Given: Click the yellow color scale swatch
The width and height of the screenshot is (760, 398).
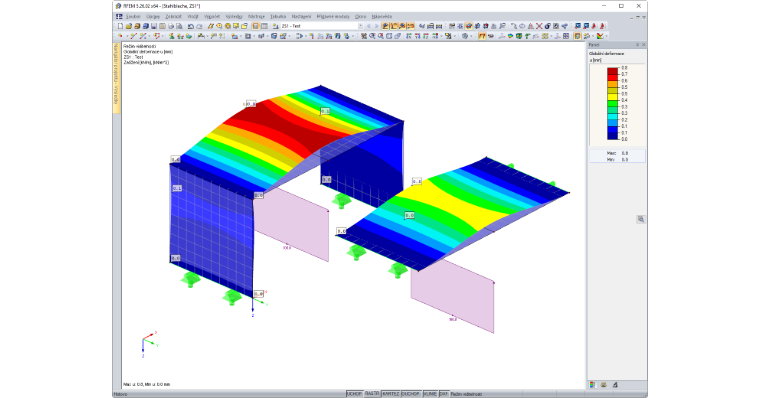Looking at the screenshot, I should pos(613,97).
